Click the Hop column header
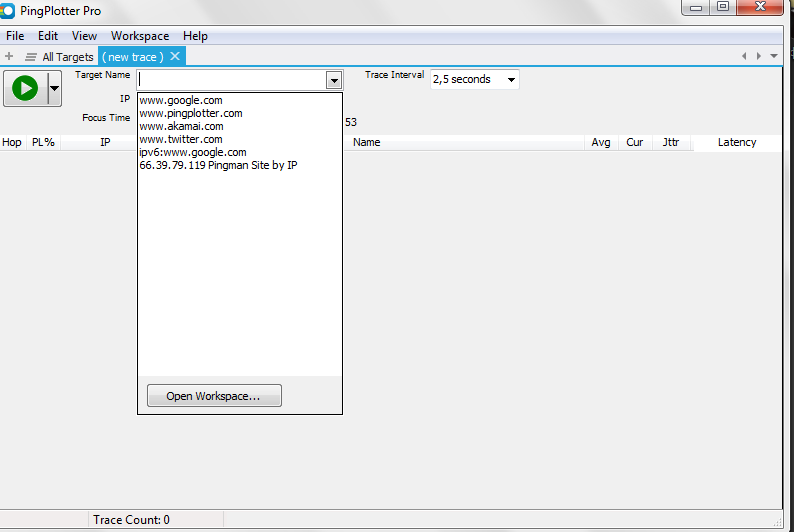This screenshot has height=532, width=794. [x=12, y=142]
